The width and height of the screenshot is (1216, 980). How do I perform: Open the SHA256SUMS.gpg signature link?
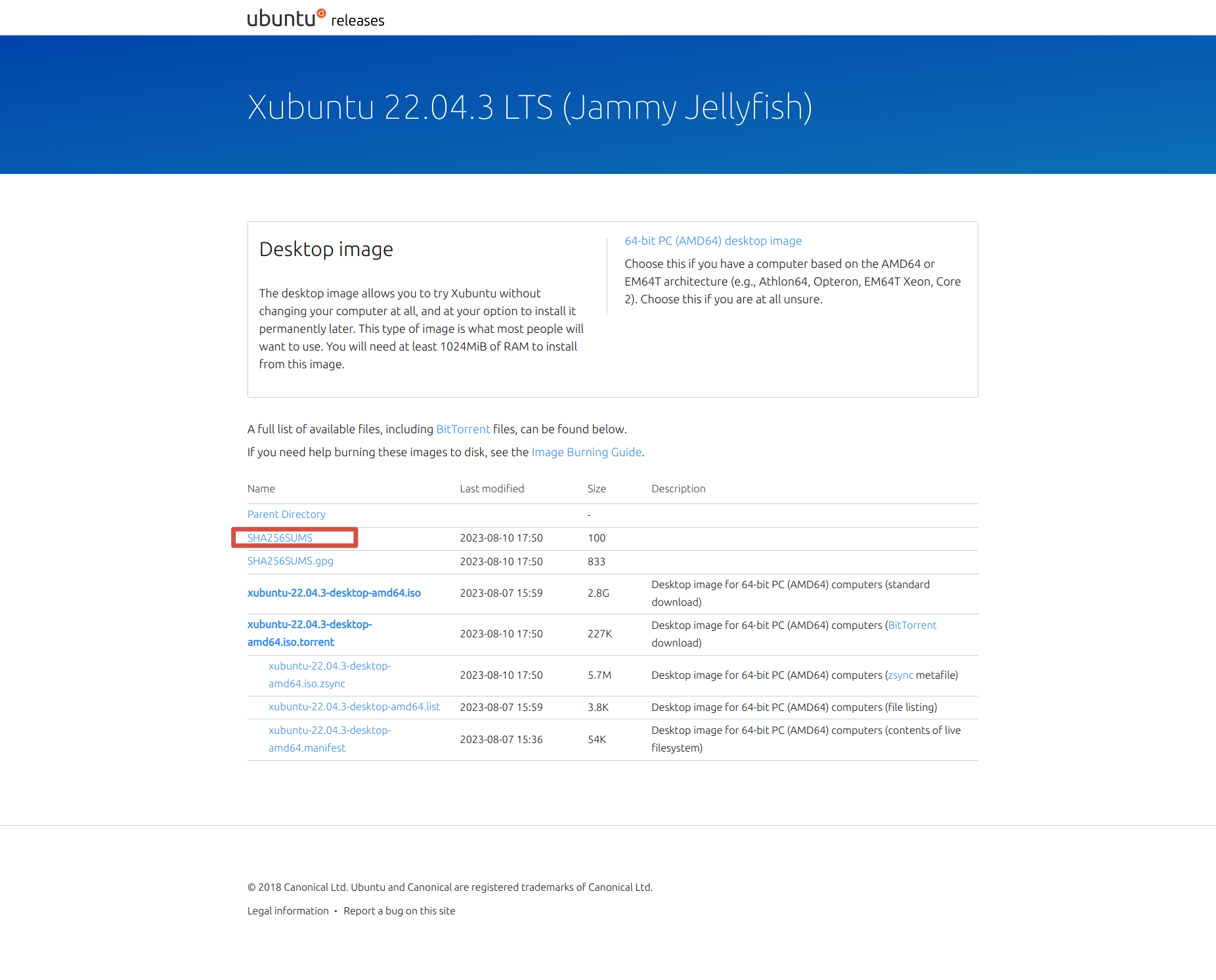tap(290, 561)
